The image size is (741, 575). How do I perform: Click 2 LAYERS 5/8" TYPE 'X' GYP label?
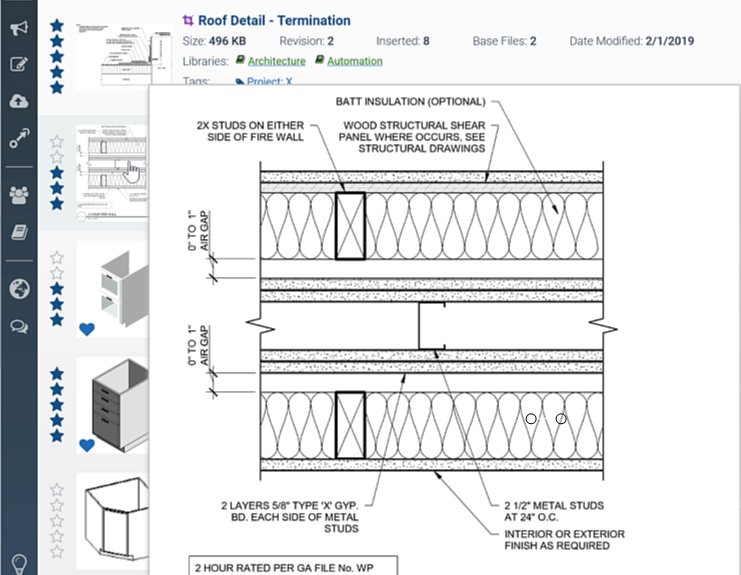[290, 517]
